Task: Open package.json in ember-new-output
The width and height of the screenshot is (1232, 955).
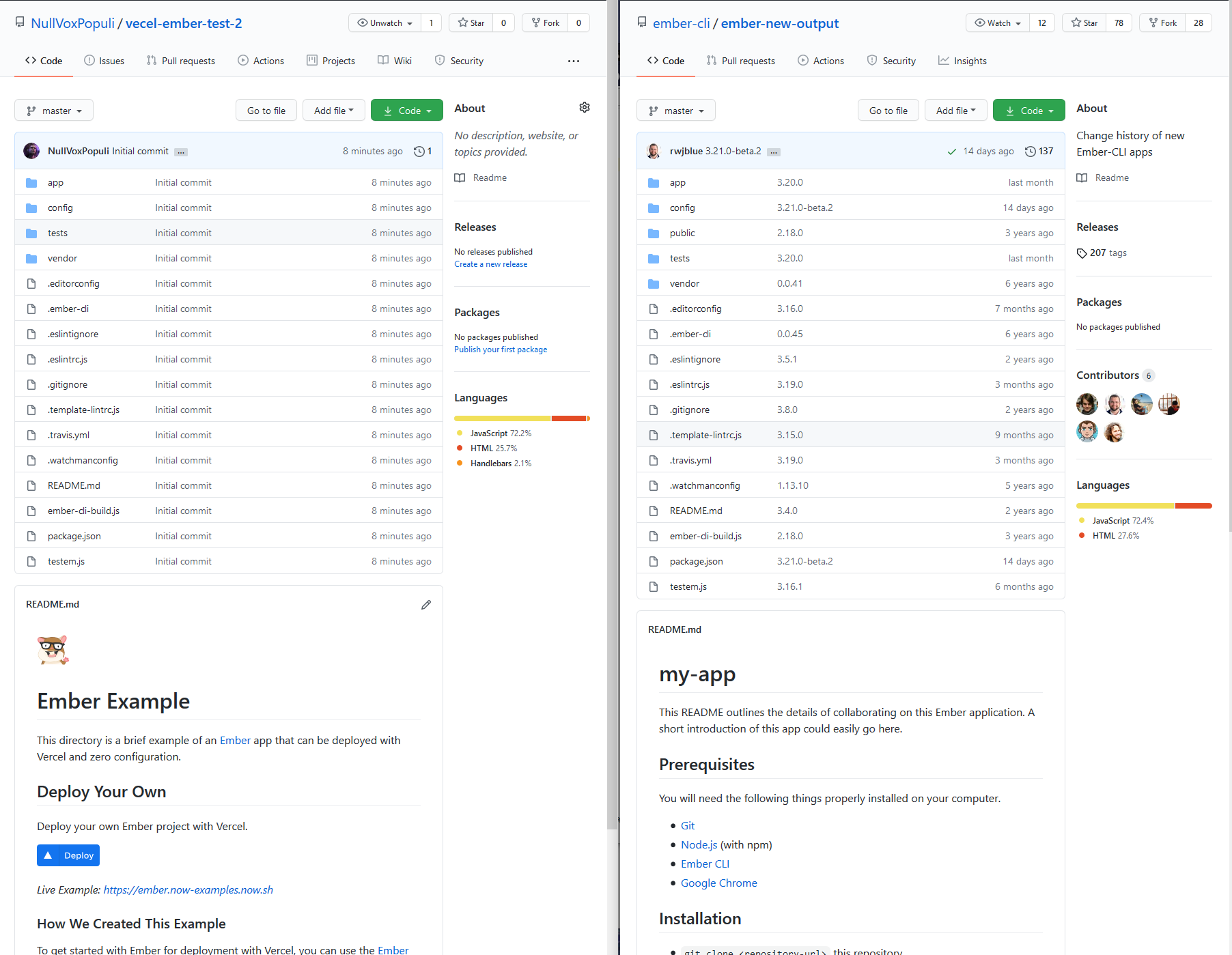Action: [x=696, y=561]
